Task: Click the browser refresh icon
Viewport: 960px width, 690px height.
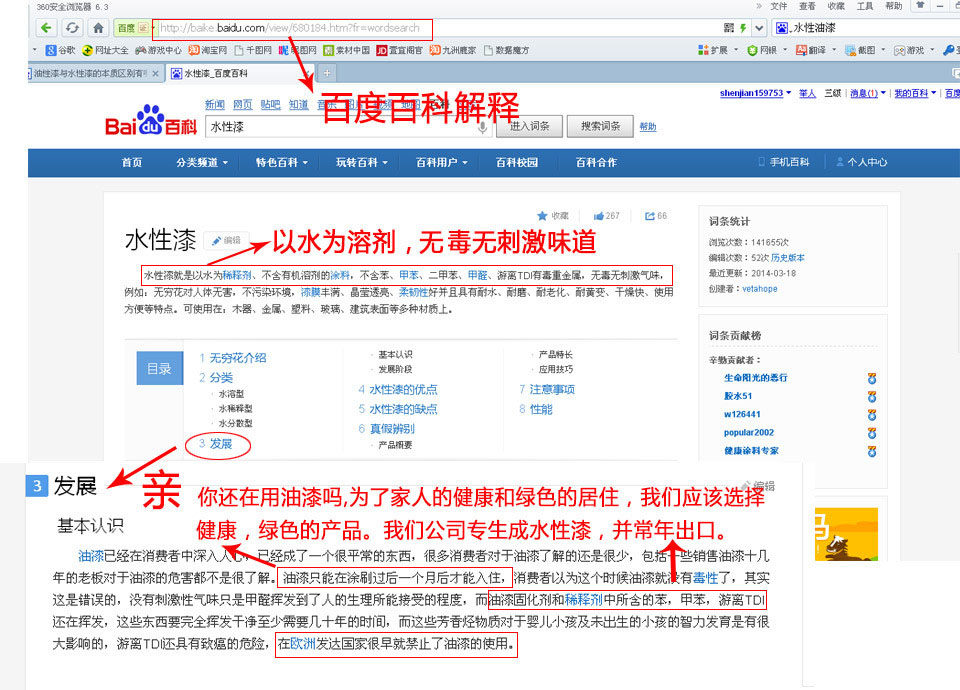Action: tap(72, 28)
